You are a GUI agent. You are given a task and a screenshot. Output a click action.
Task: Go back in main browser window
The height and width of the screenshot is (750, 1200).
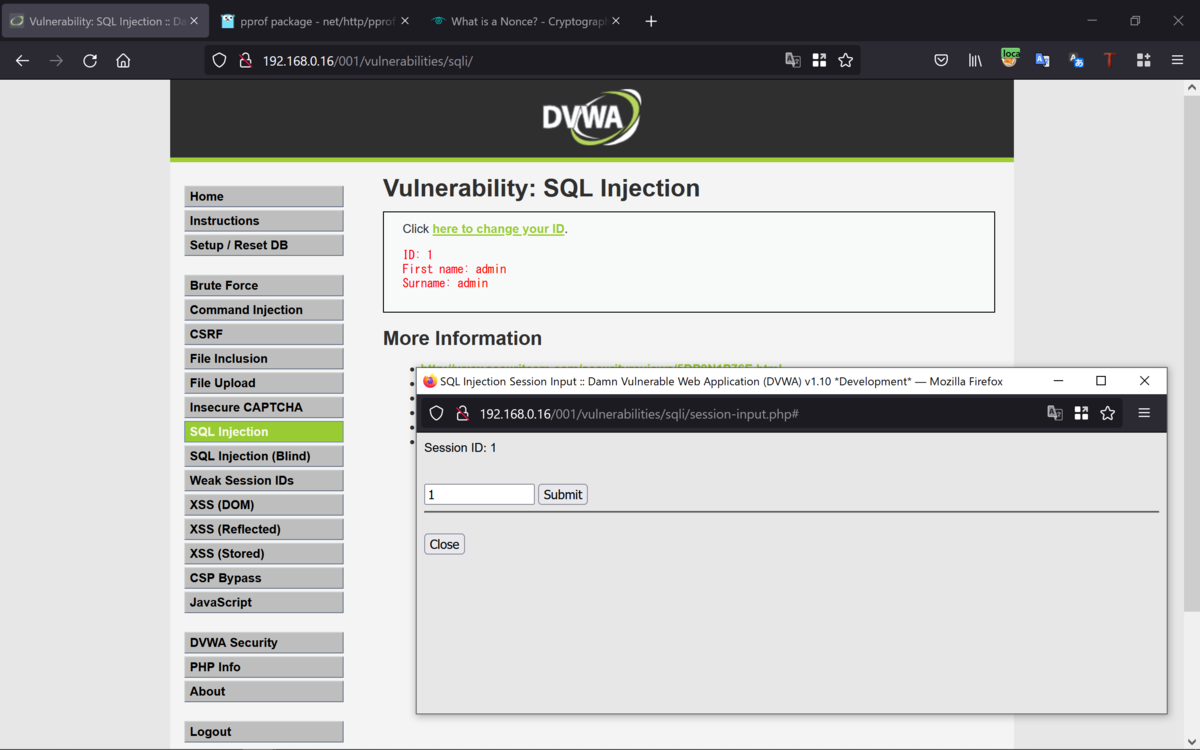(x=22, y=61)
